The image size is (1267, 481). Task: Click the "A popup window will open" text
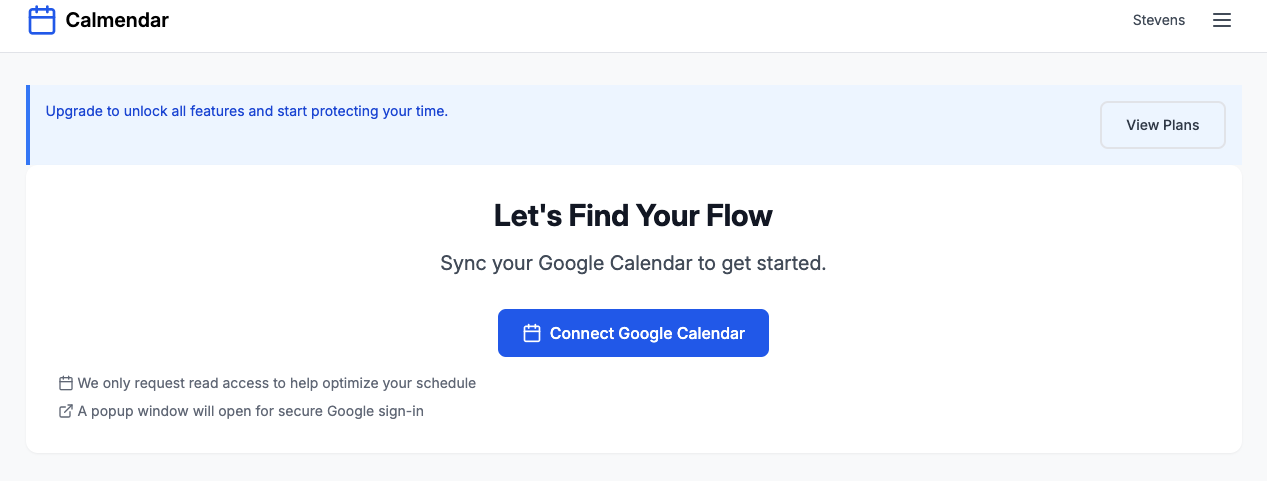[x=250, y=411]
